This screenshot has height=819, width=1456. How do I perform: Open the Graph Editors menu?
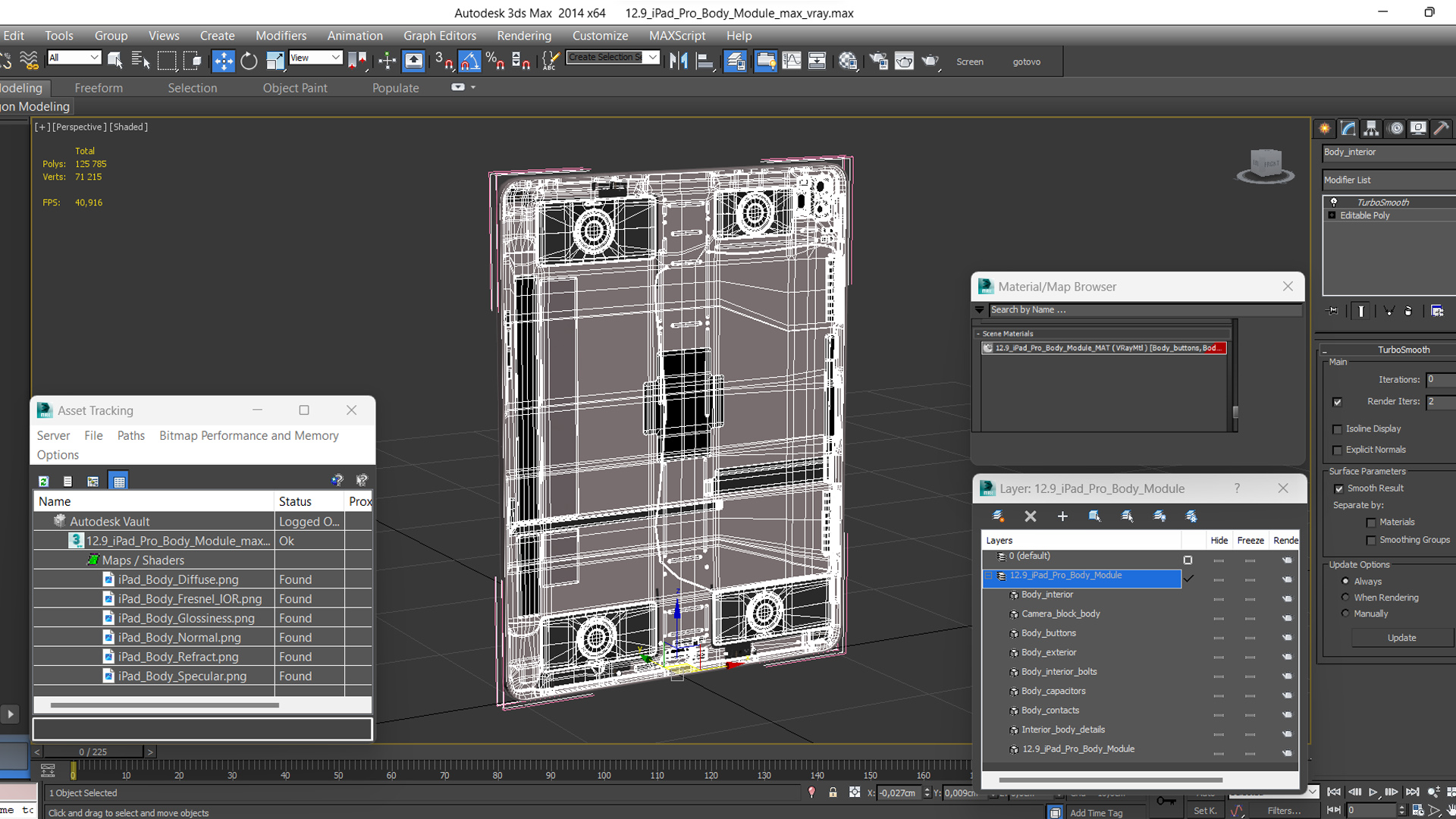point(440,36)
